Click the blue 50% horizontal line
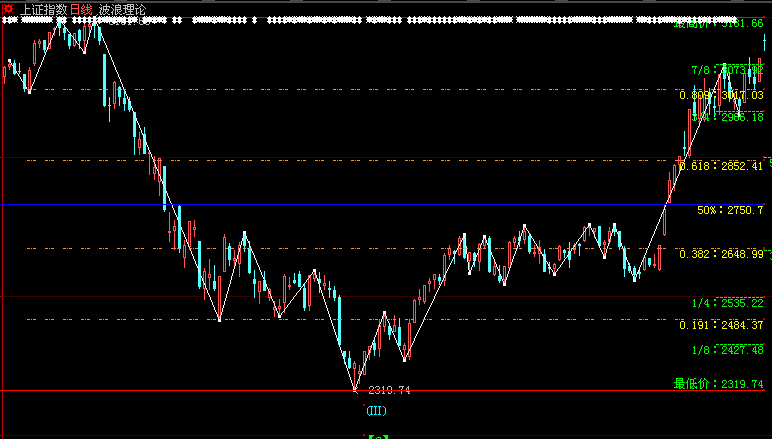Viewport: 772px width, 439px height. [x=383, y=204]
